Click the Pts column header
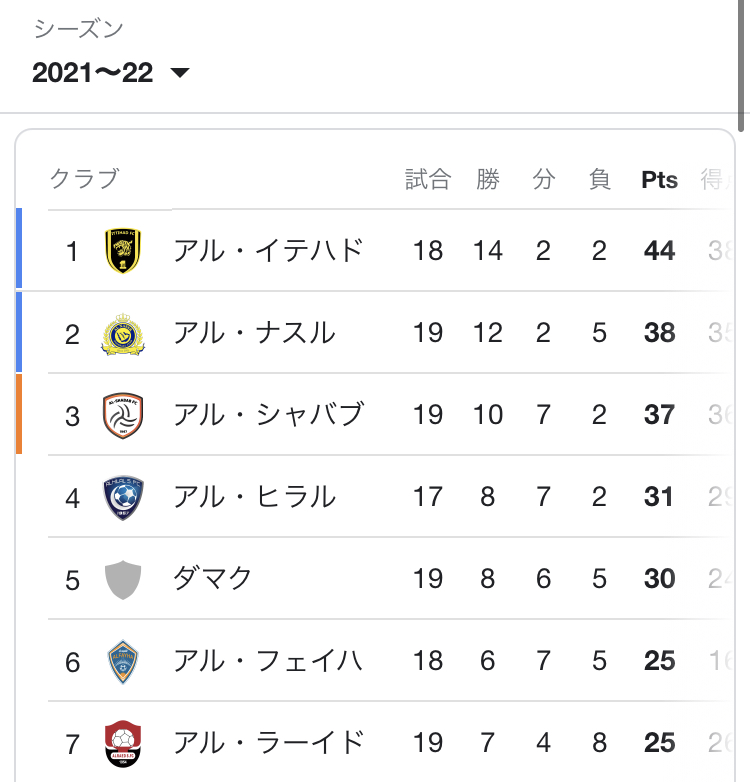The width and height of the screenshot is (750, 782). point(659,180)
